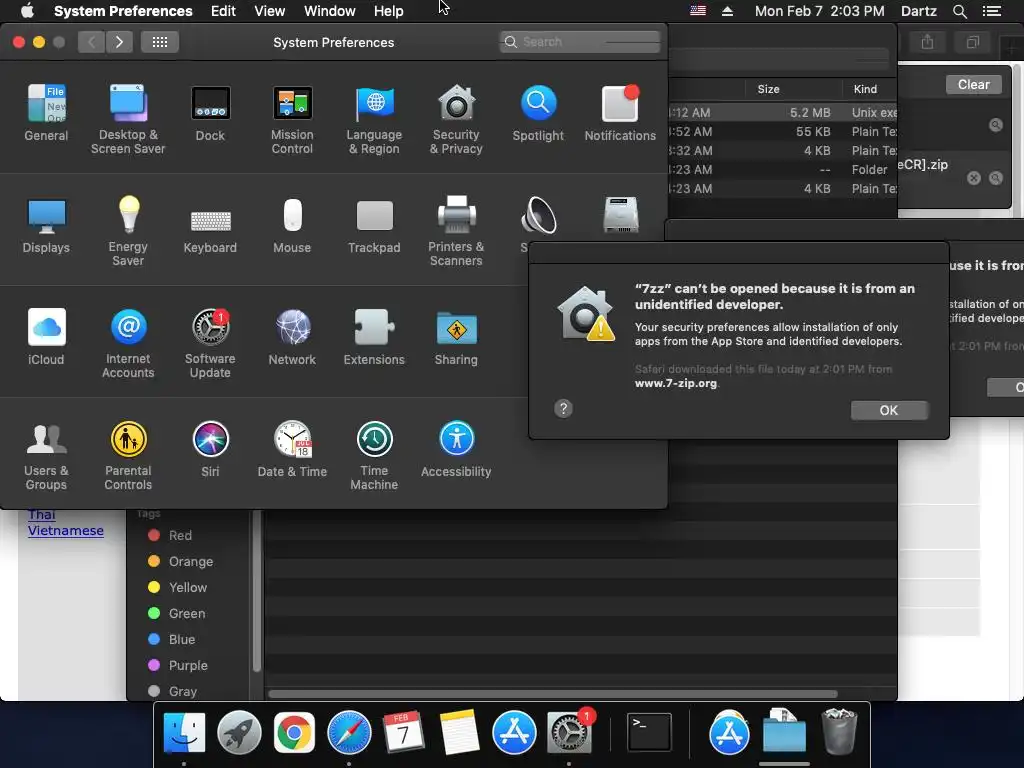Screen dimensions: 1024x768
Task: Open Startup Disk preferences icon
Action: pos(620,216)
